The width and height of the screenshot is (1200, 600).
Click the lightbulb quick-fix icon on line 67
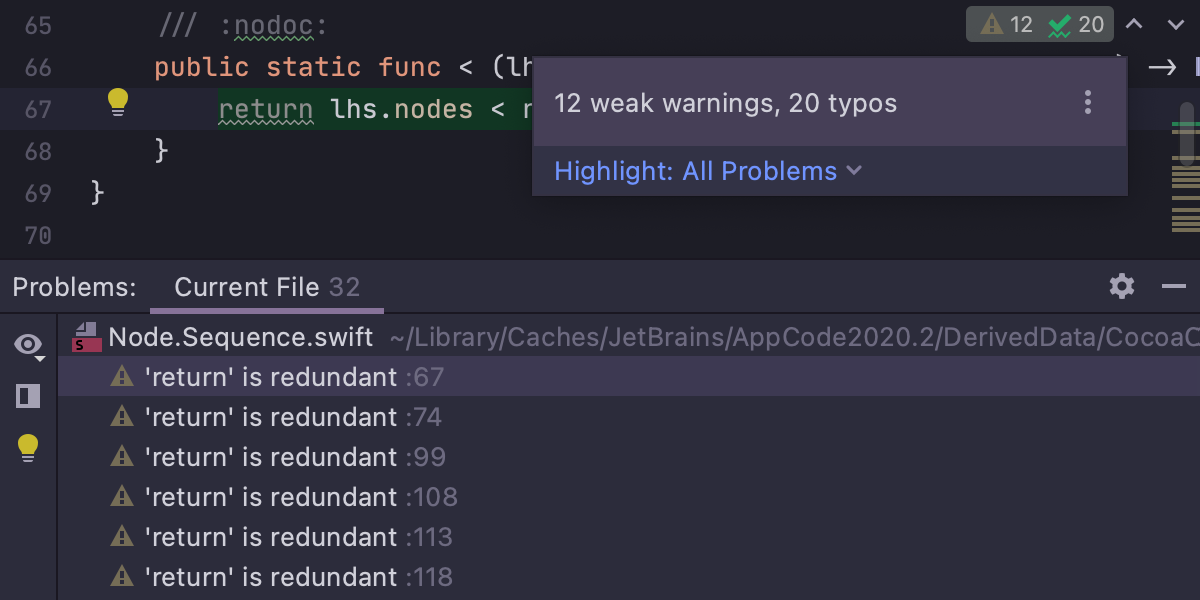118,101
